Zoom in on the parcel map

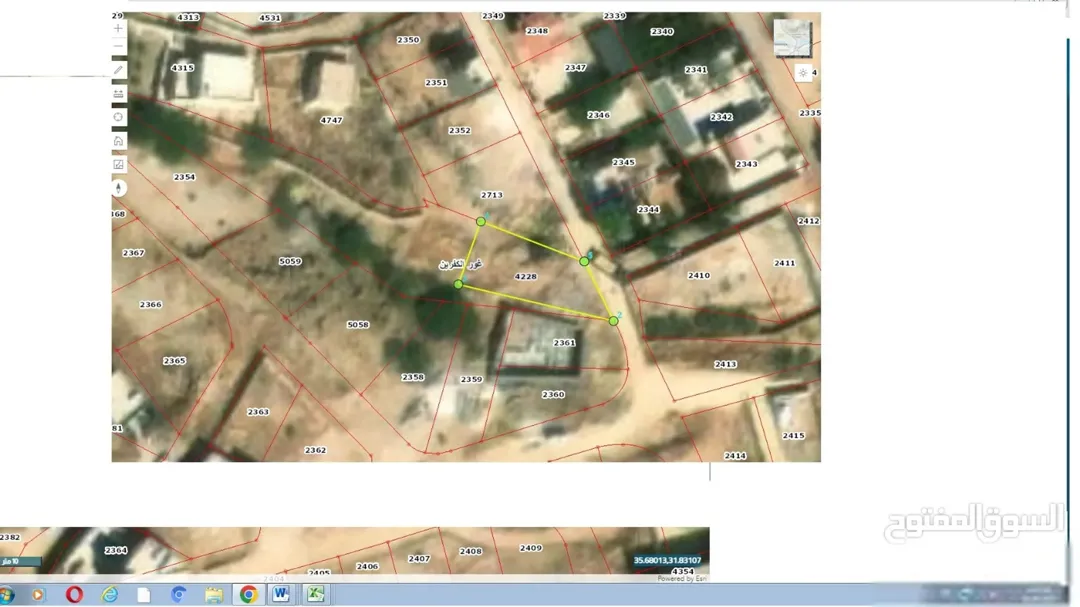point(118,28)
